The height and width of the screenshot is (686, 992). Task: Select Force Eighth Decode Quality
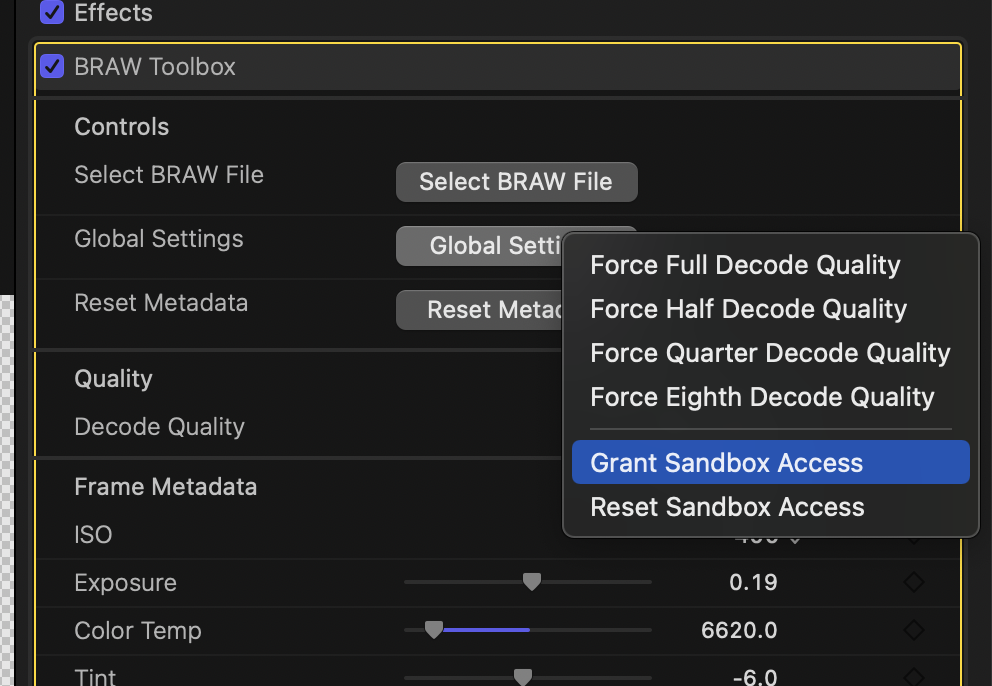(x=762, y=397)
